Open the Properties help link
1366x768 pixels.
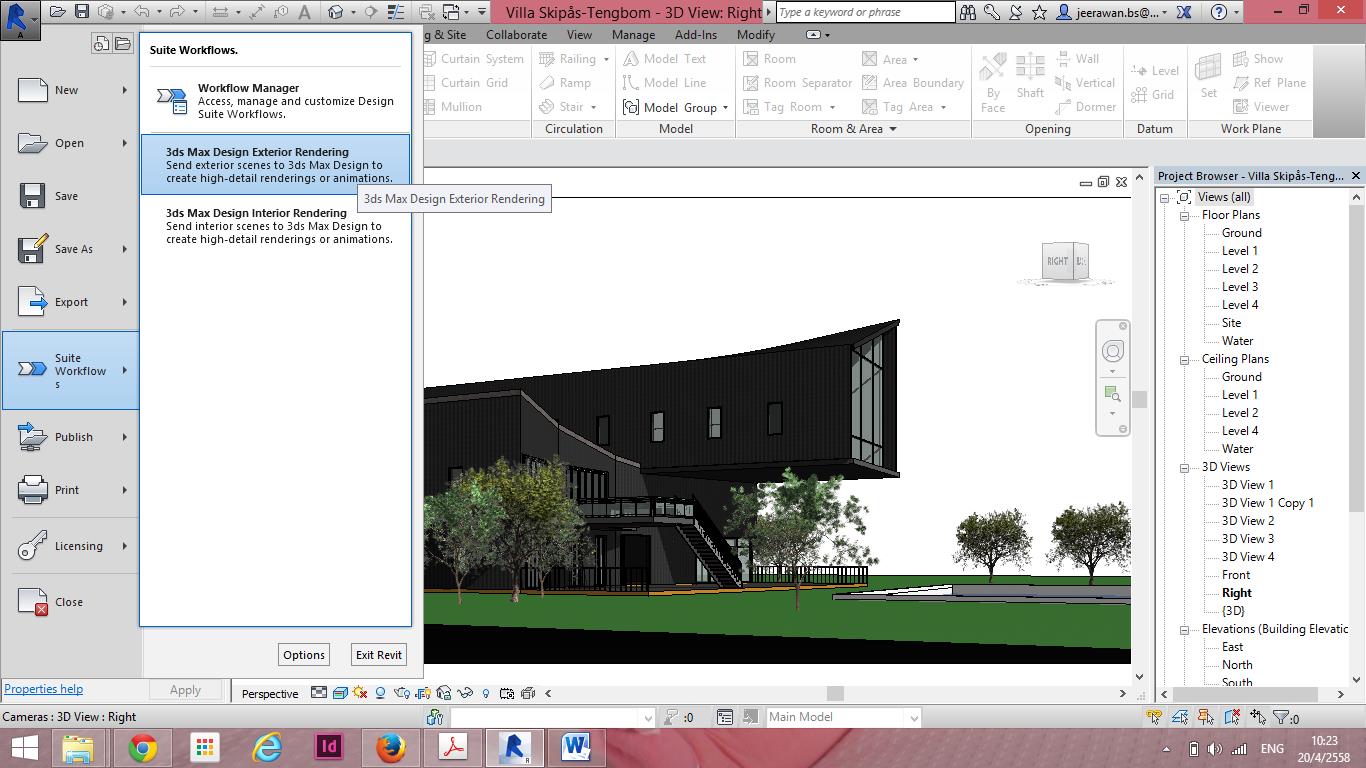pyautogui.click(x=44, y=689)
